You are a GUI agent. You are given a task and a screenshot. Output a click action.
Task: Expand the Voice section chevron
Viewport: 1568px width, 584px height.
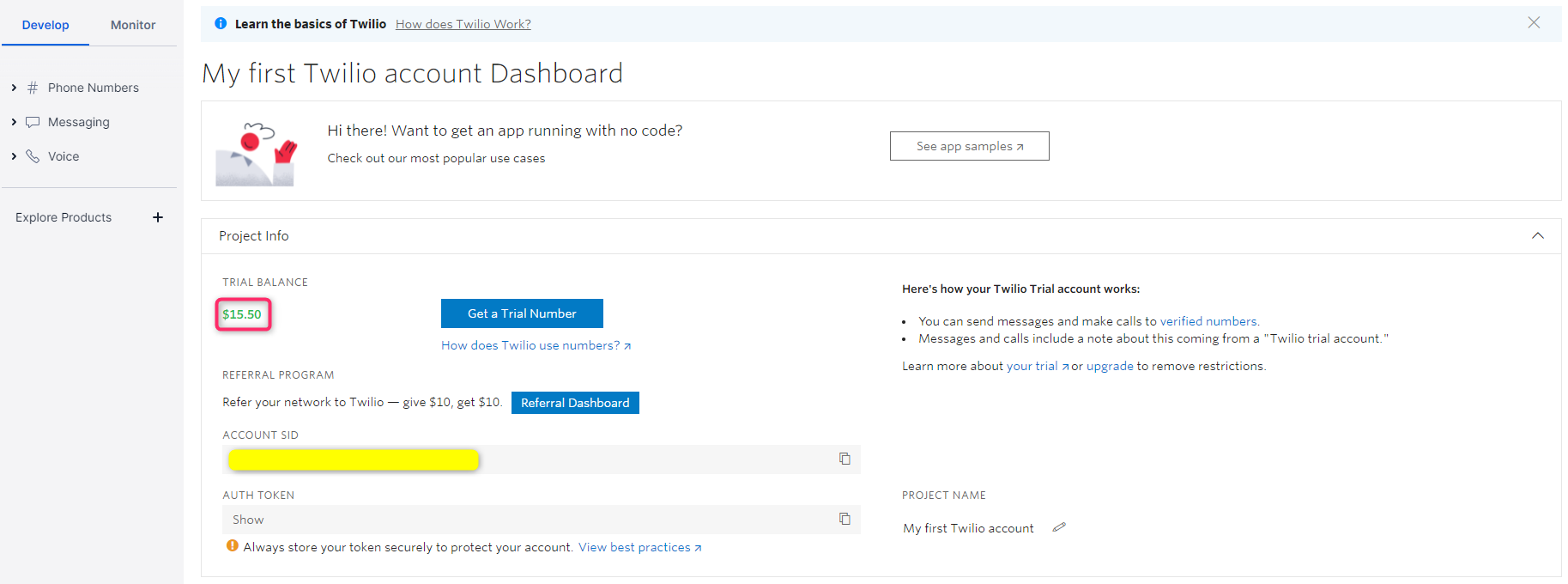(14, 156)
